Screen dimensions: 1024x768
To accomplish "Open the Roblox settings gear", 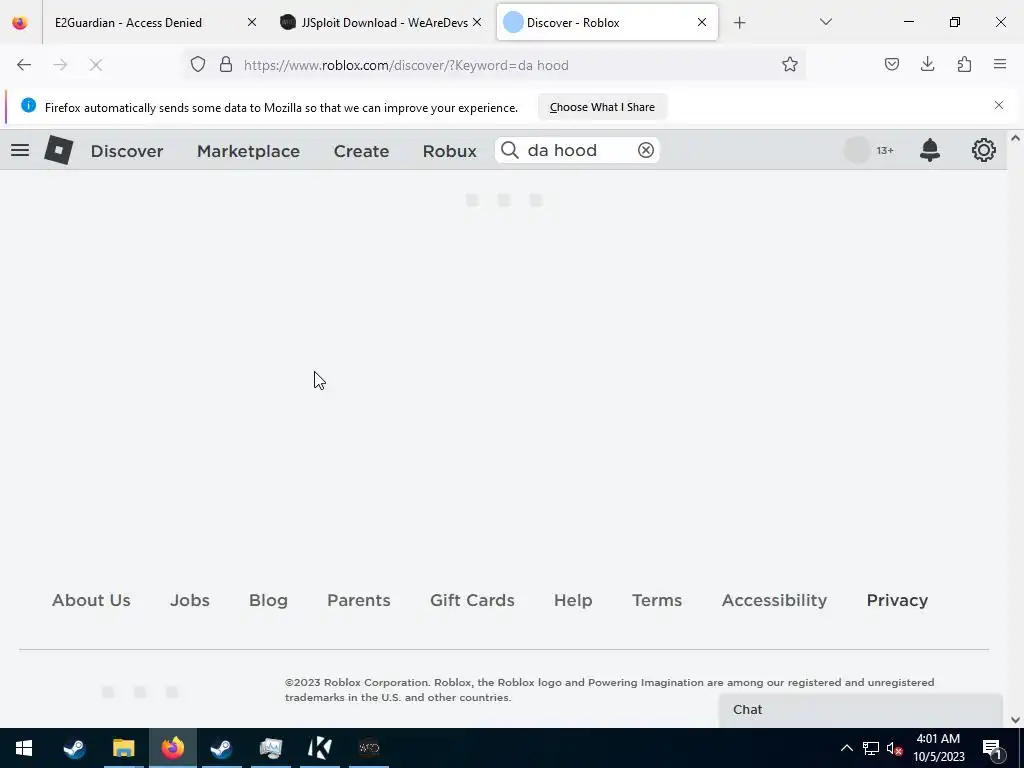I will pyautogui.click(x=984, y=150).
